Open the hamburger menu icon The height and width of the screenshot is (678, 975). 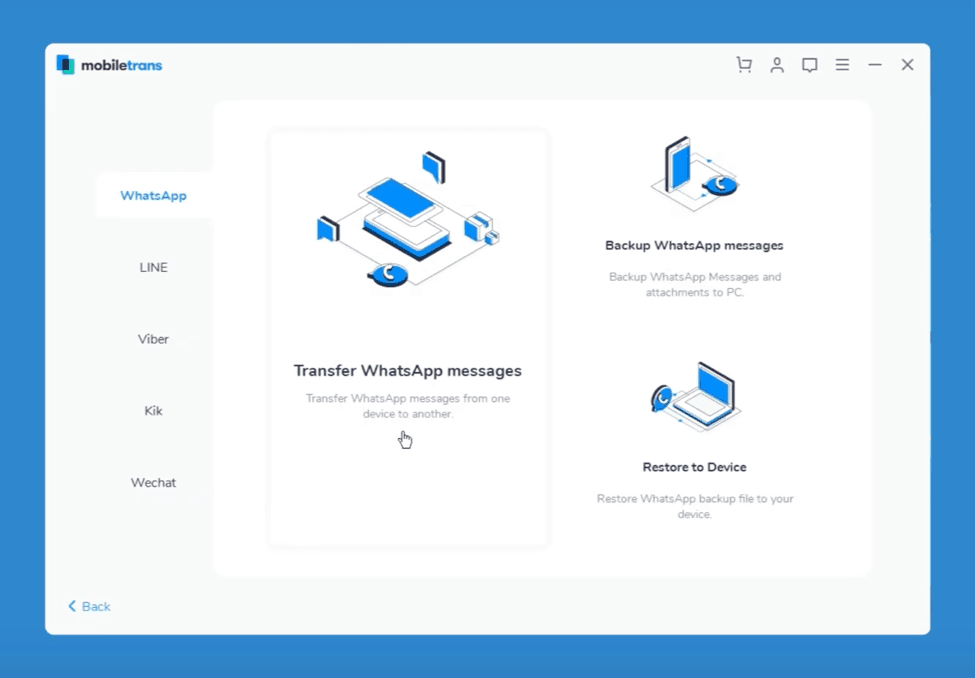pos(843,65)
